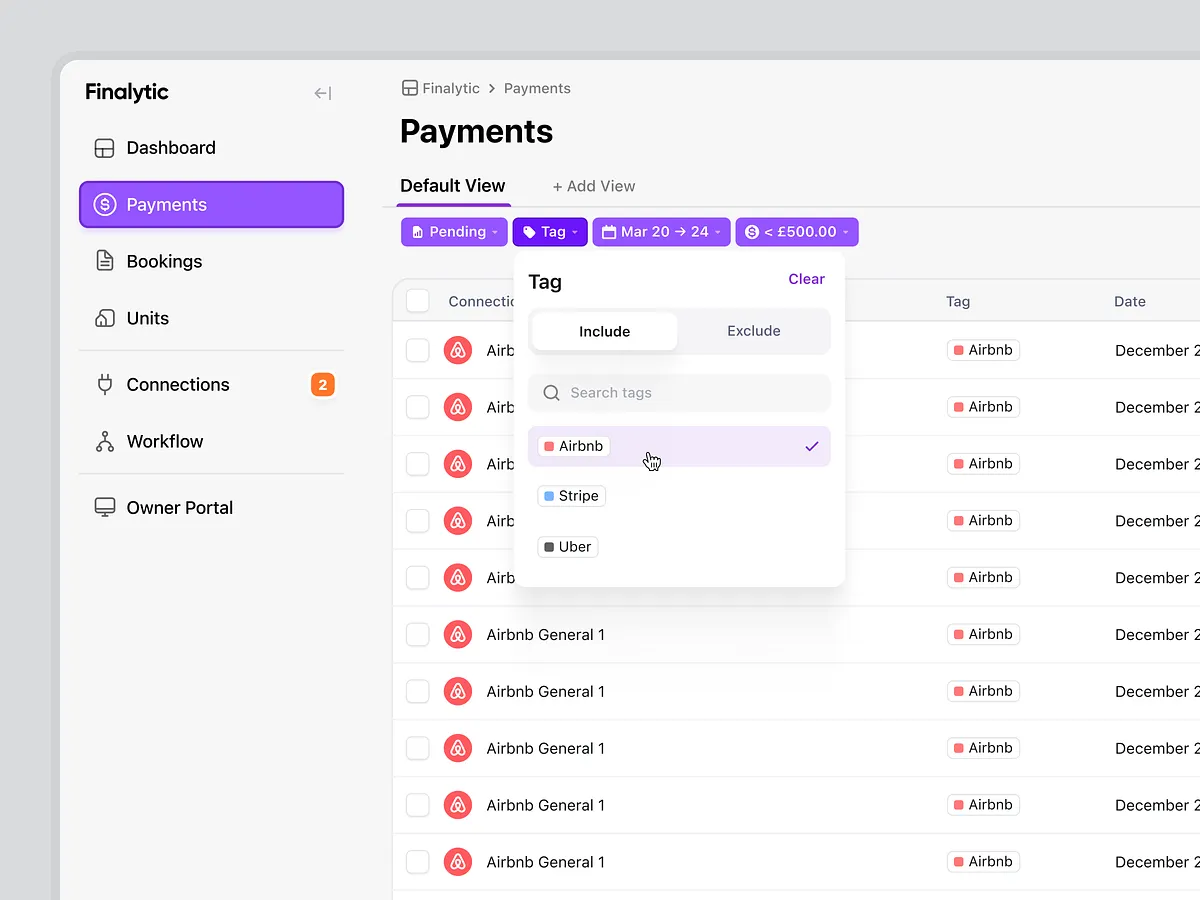This screenshot has width=1200, height=900.
Task: Collapse the sidebar with the arrow icon
Action: (321, 92)
